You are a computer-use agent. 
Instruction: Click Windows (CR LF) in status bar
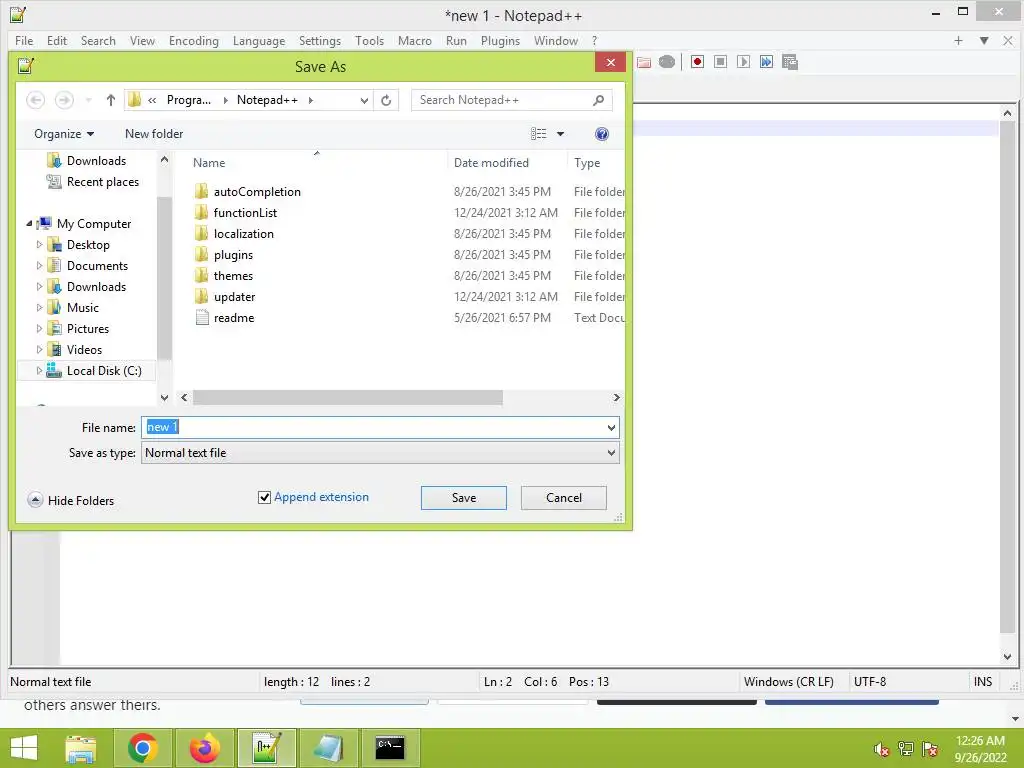788,681
